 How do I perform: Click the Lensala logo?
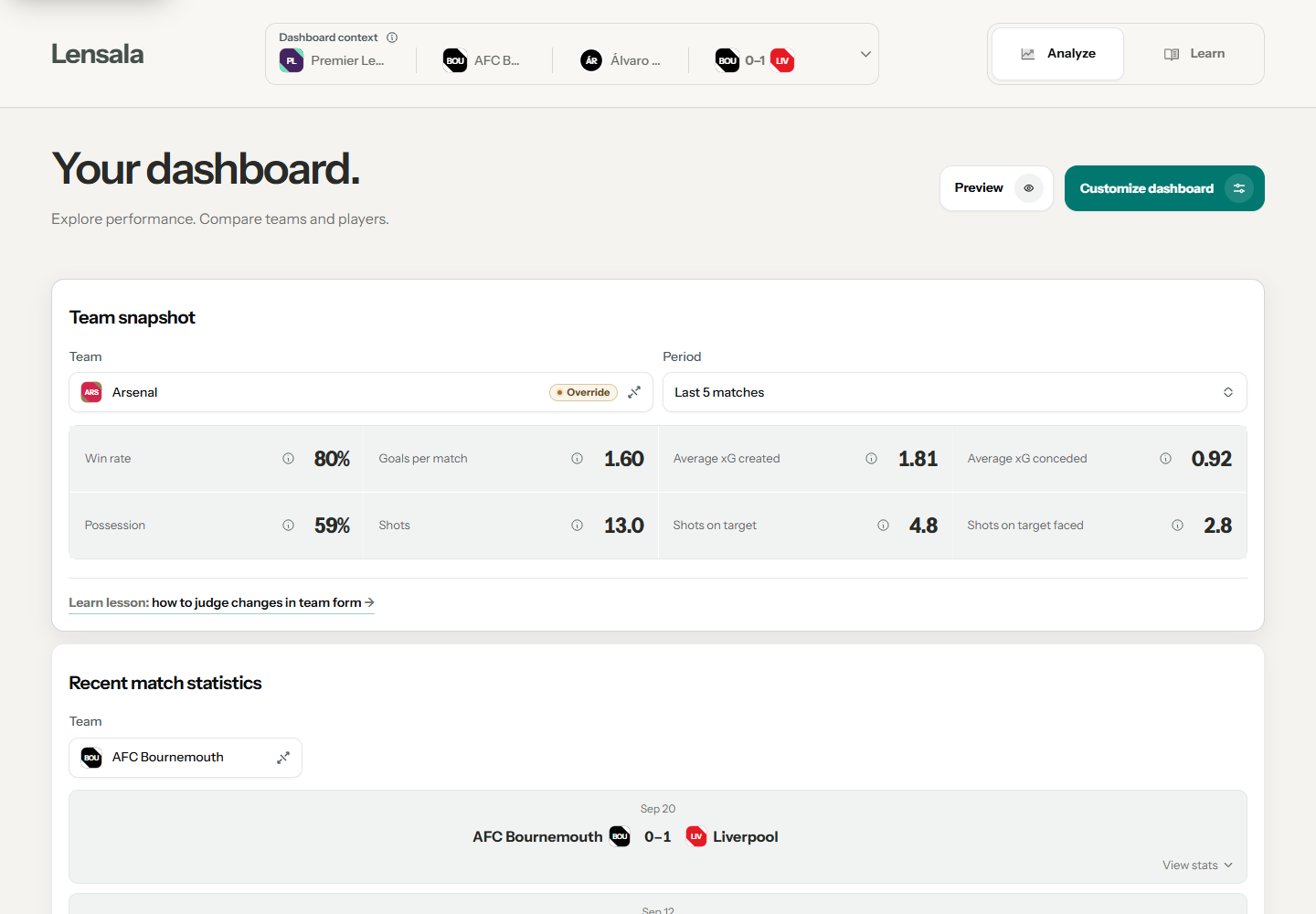point(97,54)
